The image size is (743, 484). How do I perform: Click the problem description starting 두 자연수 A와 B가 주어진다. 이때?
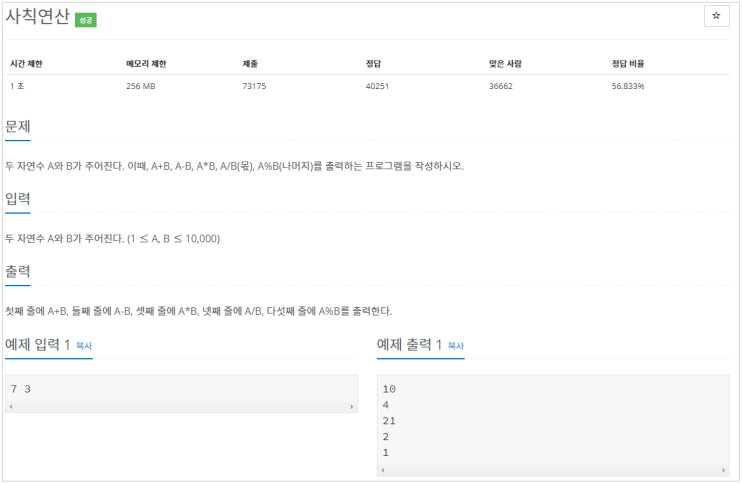pyautogui.click(x=235, y=166)
